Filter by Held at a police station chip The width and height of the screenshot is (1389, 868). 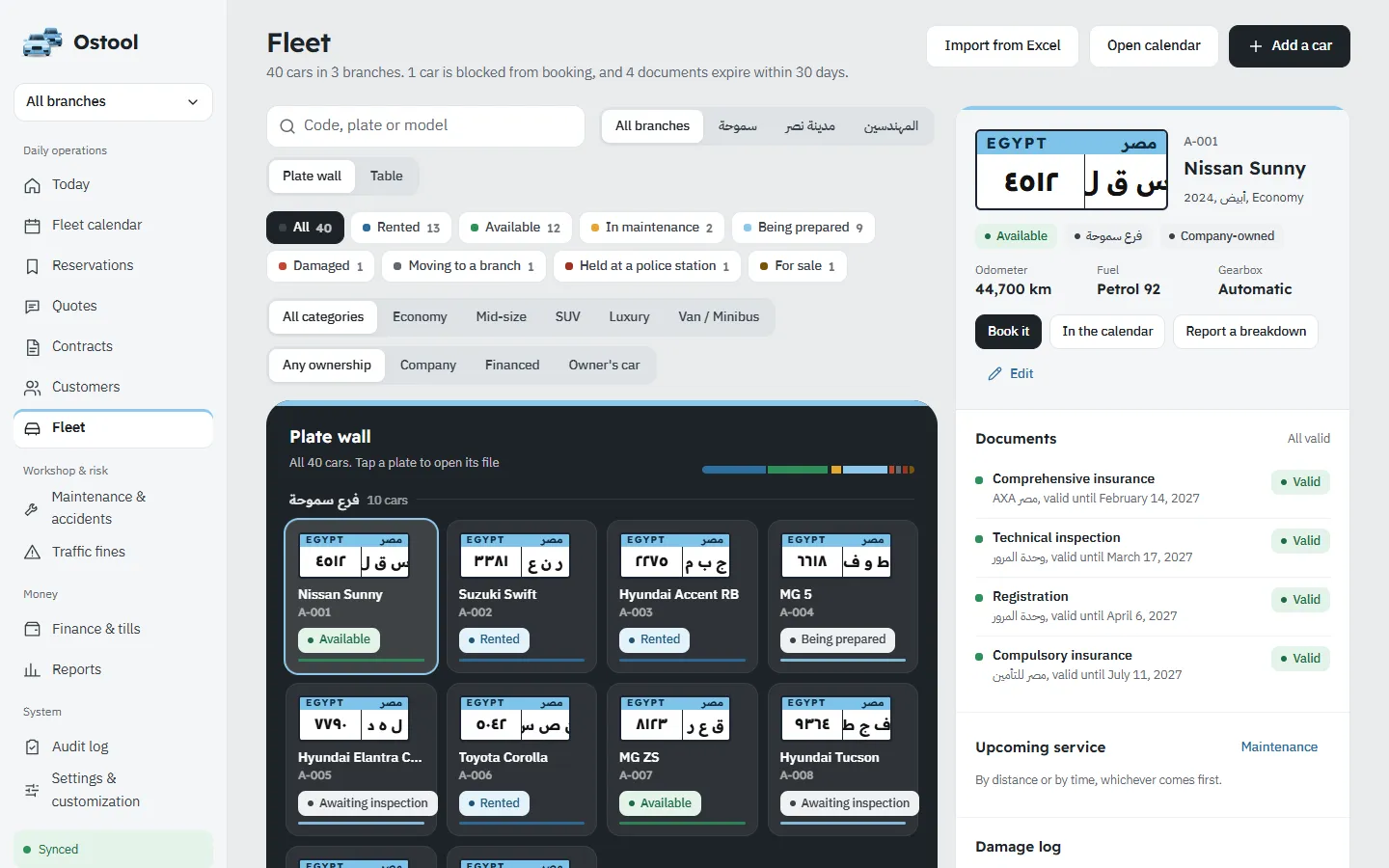point(647,266)
